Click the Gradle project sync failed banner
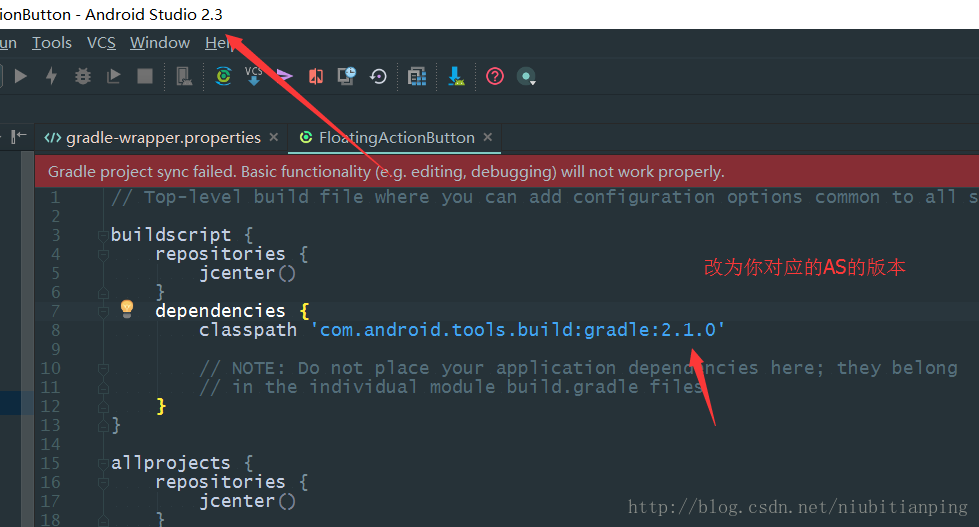 [506, 172]
